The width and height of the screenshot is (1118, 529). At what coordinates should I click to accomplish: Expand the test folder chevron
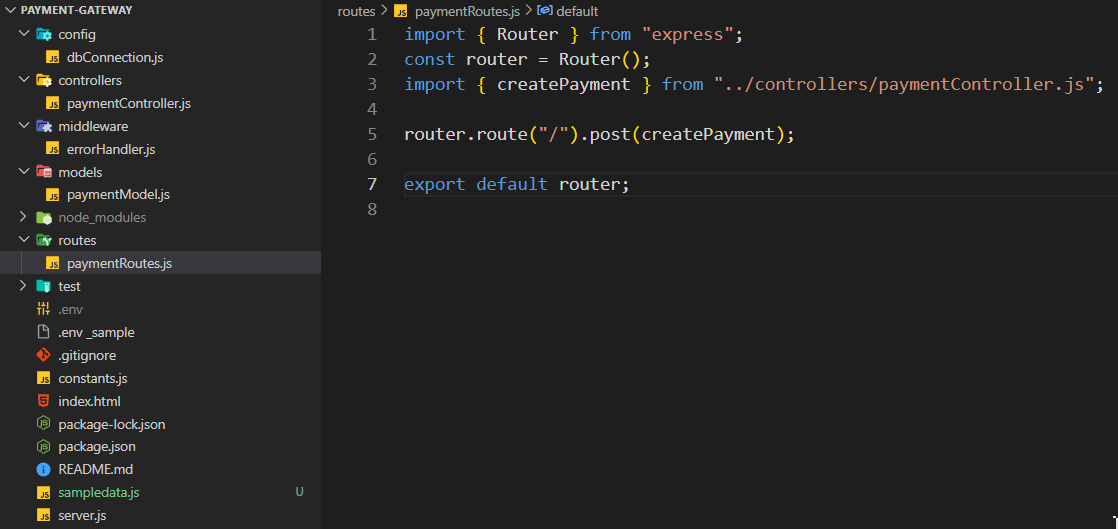click(23, 285)
